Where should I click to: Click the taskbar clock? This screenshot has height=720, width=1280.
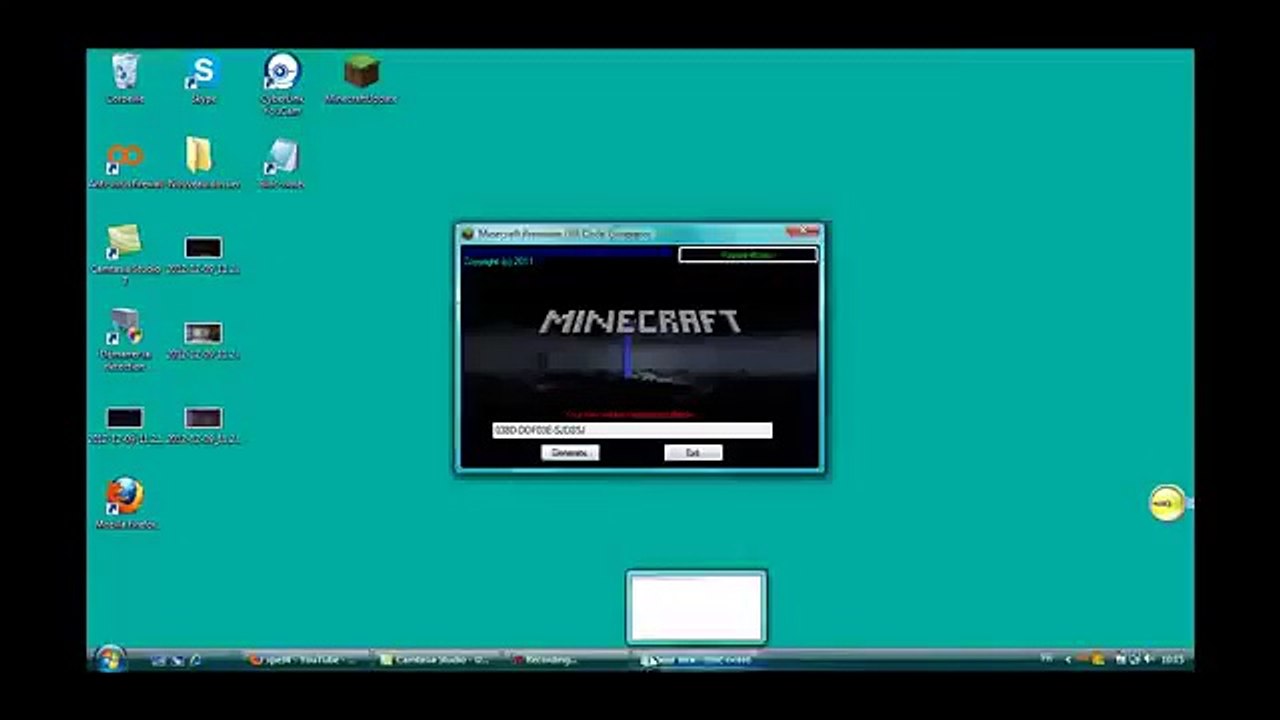(x=1172, y=660)
